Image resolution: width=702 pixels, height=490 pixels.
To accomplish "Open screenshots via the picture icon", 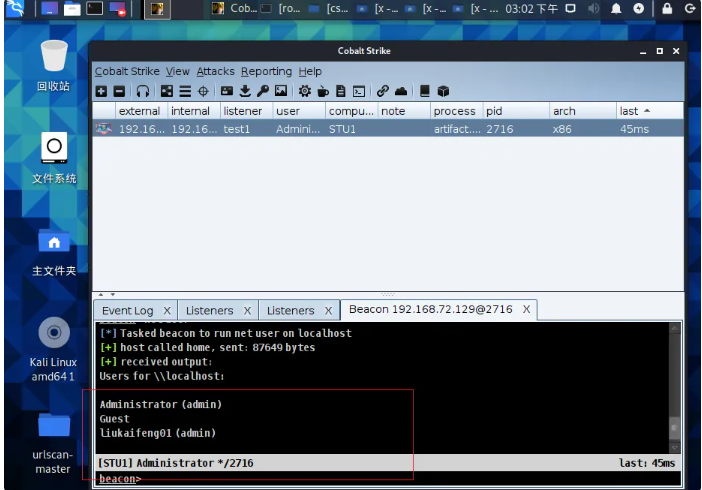I will 281,91.
